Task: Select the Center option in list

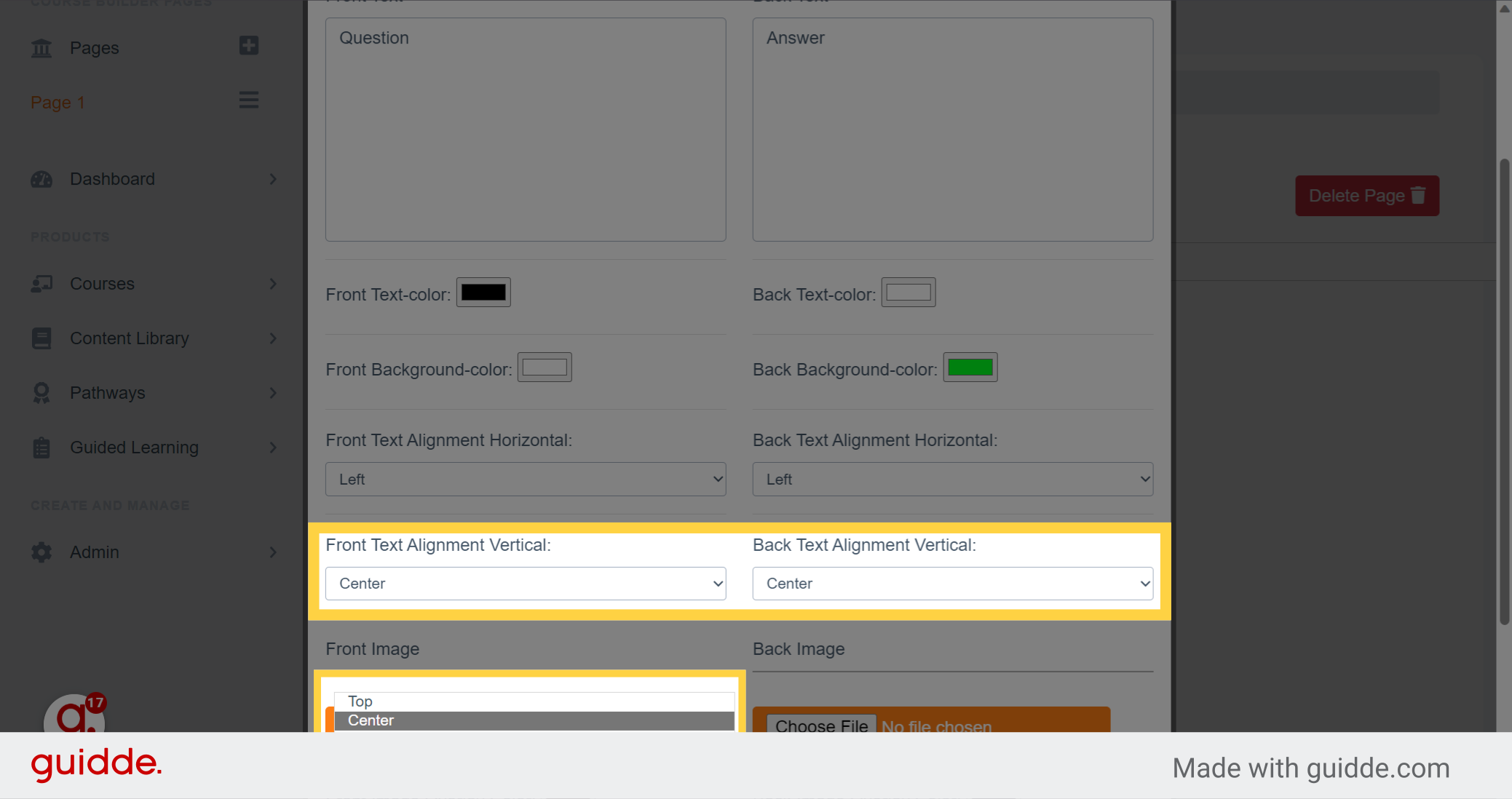Action: (534, 720)
